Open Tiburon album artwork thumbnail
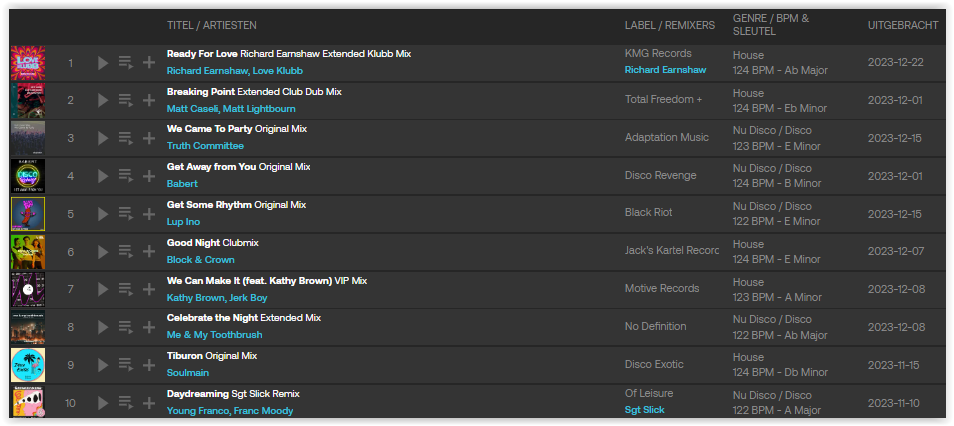954x426 pixels. [27, 365]
